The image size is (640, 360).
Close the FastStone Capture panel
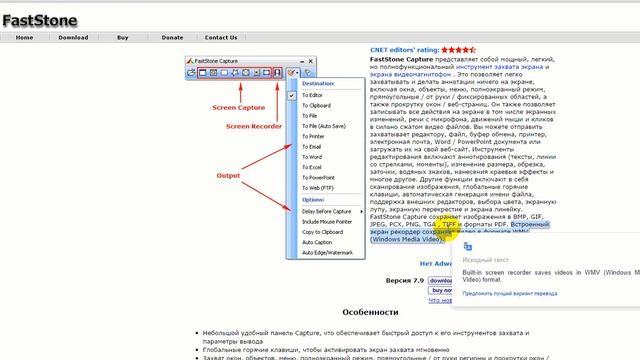311,61
